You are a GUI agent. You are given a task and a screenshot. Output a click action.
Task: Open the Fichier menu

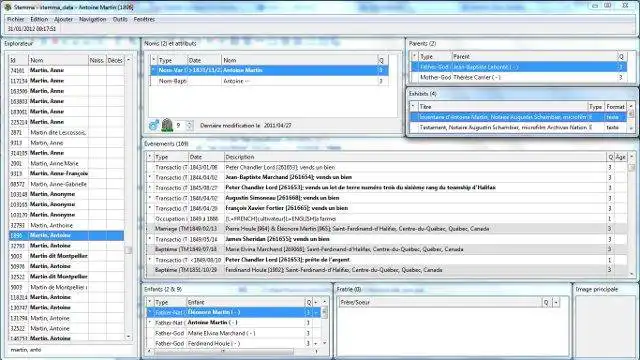(x=16, y=19)
